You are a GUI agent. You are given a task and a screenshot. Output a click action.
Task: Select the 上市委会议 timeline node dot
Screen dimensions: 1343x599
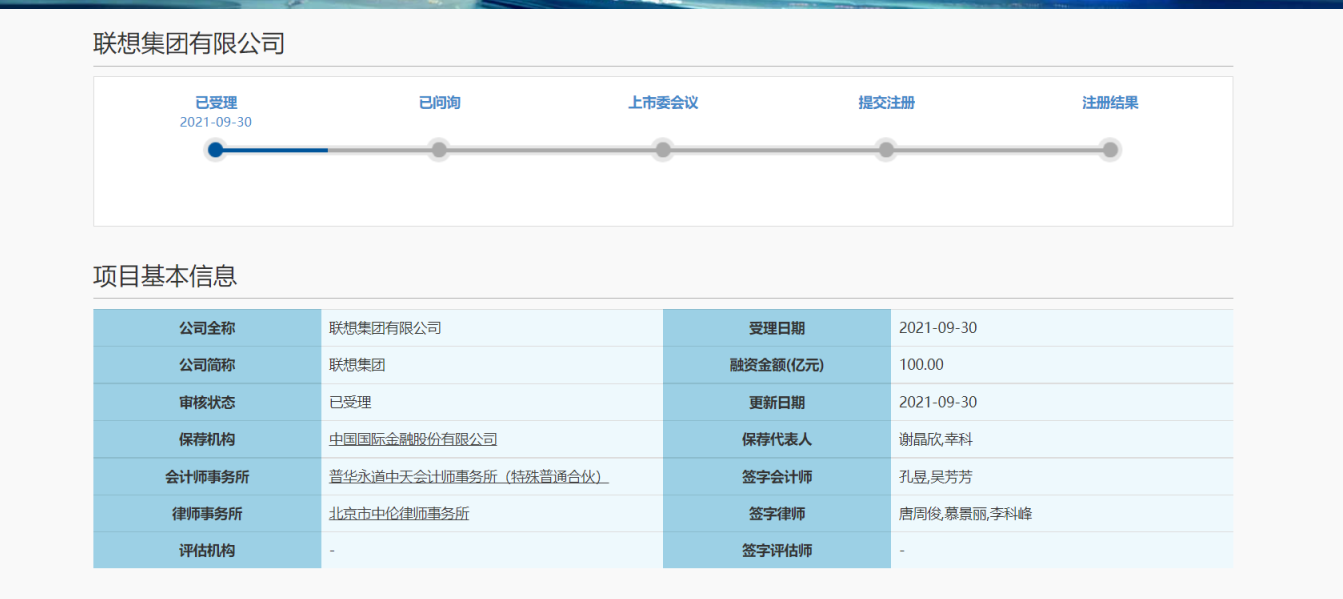pyautogui.click(x=662, y=150)
